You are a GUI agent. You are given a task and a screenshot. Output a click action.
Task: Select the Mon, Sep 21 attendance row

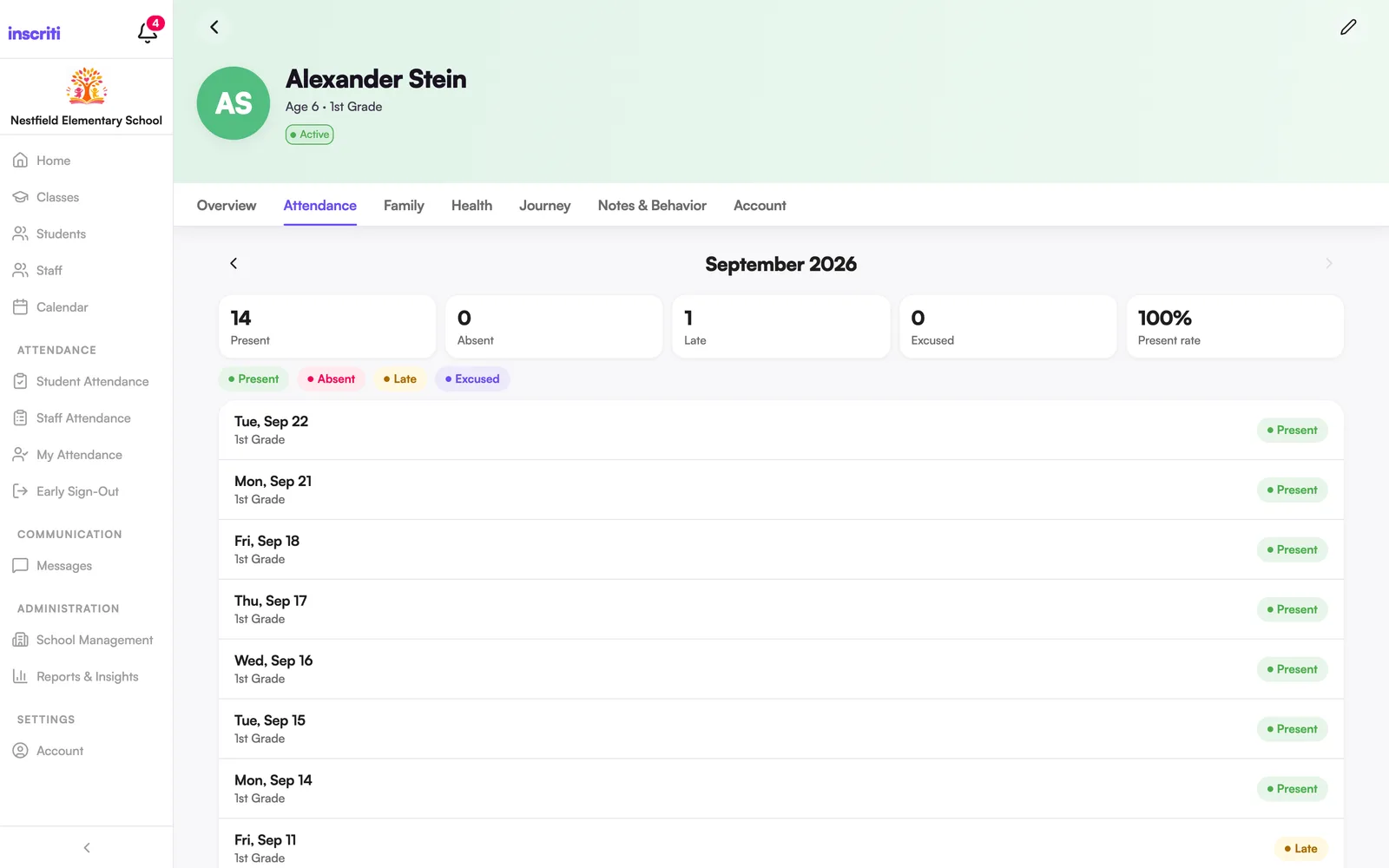point(781,490)
